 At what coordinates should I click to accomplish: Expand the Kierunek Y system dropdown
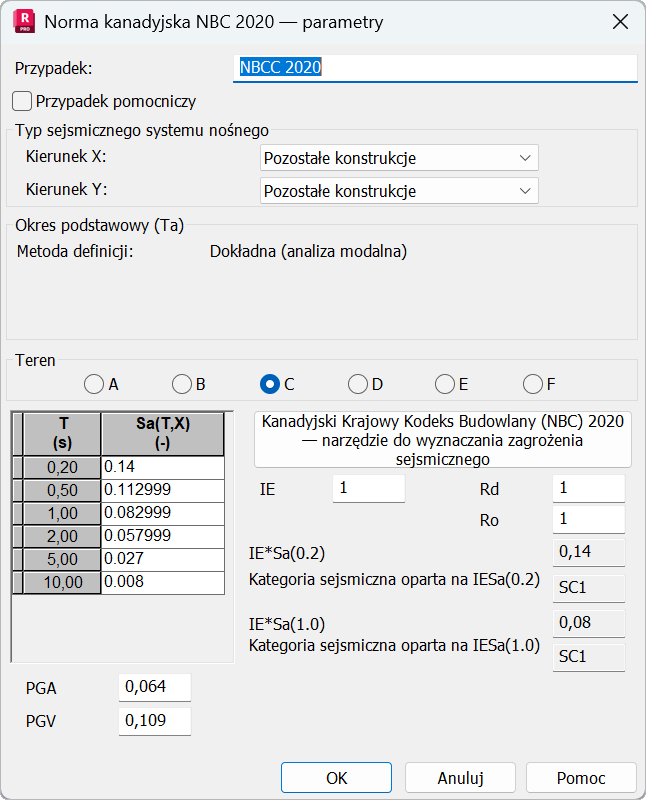click(399, 191)
